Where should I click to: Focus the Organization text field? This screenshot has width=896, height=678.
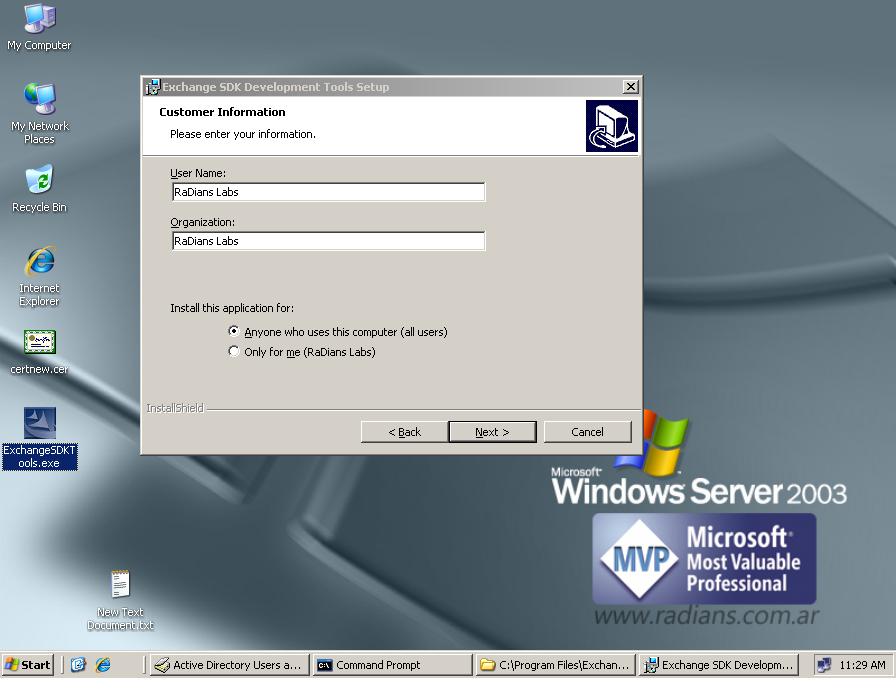click(328, 241)
